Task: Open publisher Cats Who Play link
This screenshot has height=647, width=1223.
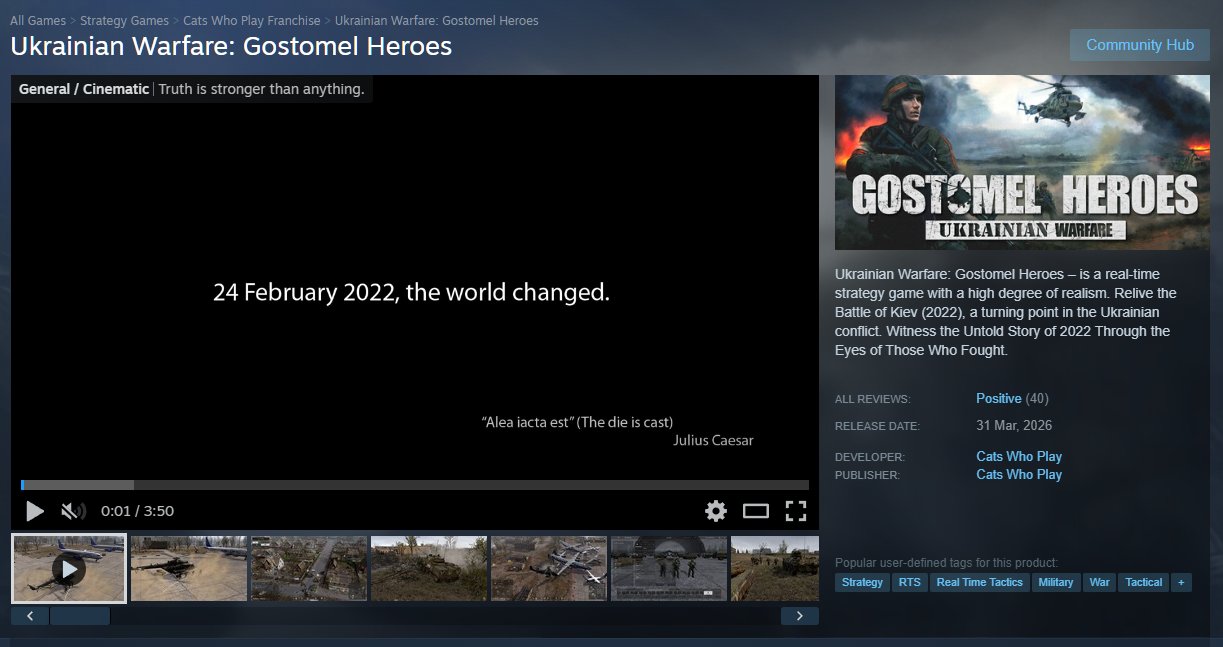Action: [1019, 474]
